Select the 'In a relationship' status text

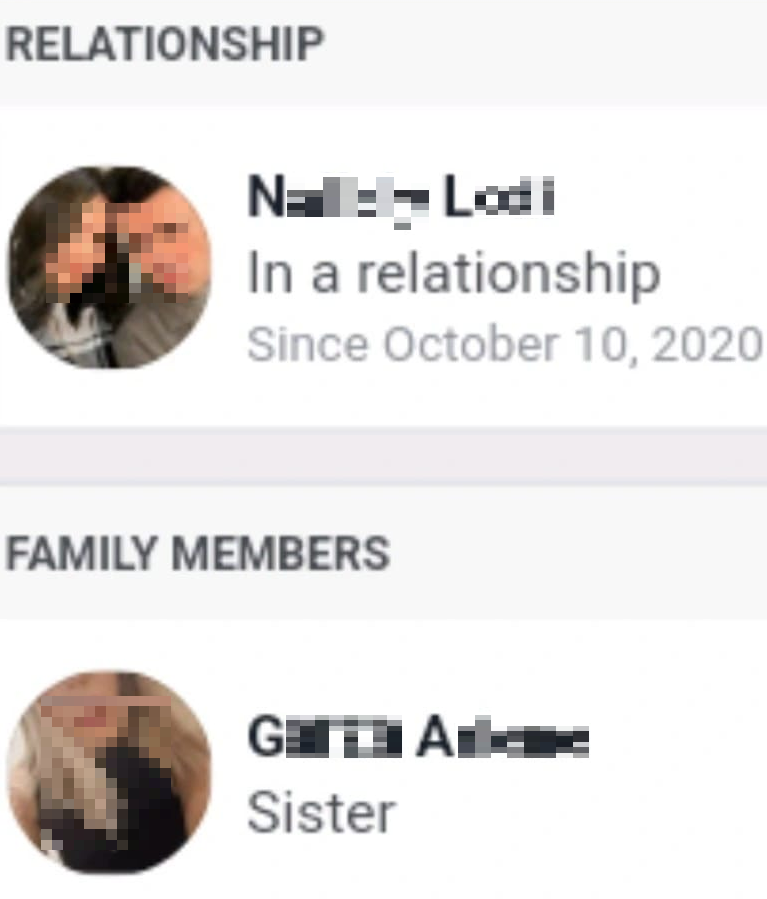pos(453,275)
